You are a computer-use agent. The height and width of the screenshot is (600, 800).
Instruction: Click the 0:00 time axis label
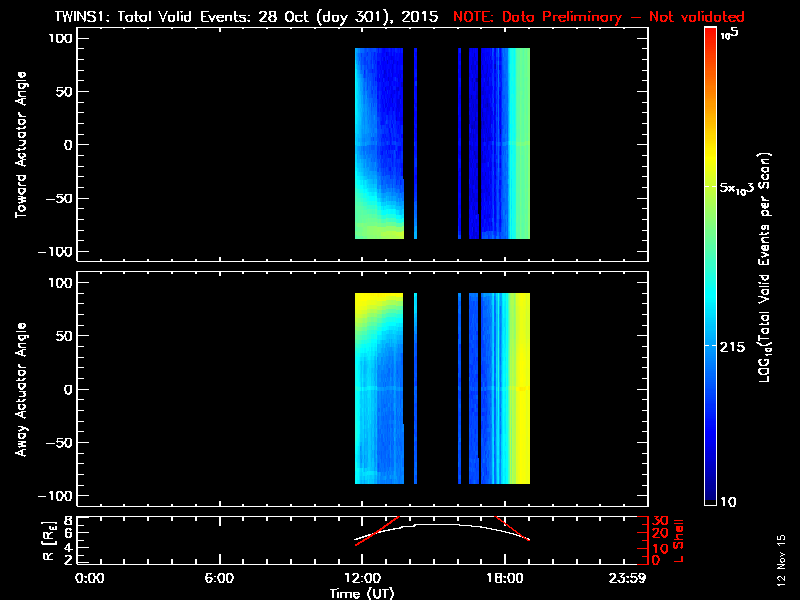pos(90,578)
